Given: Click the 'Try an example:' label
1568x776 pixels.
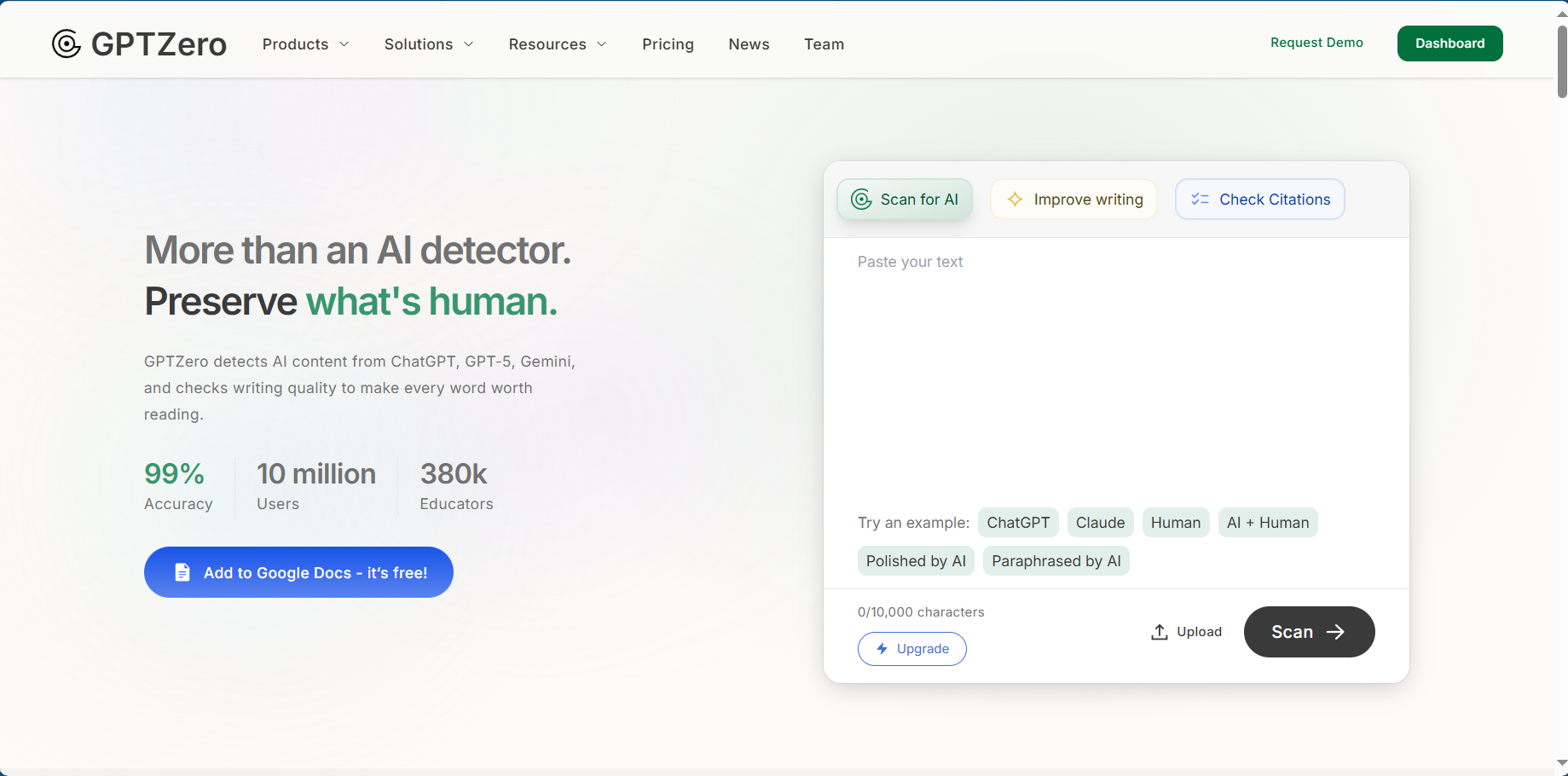Looking at the screenshot, I should pyautogui.click(x=913, y=523).
